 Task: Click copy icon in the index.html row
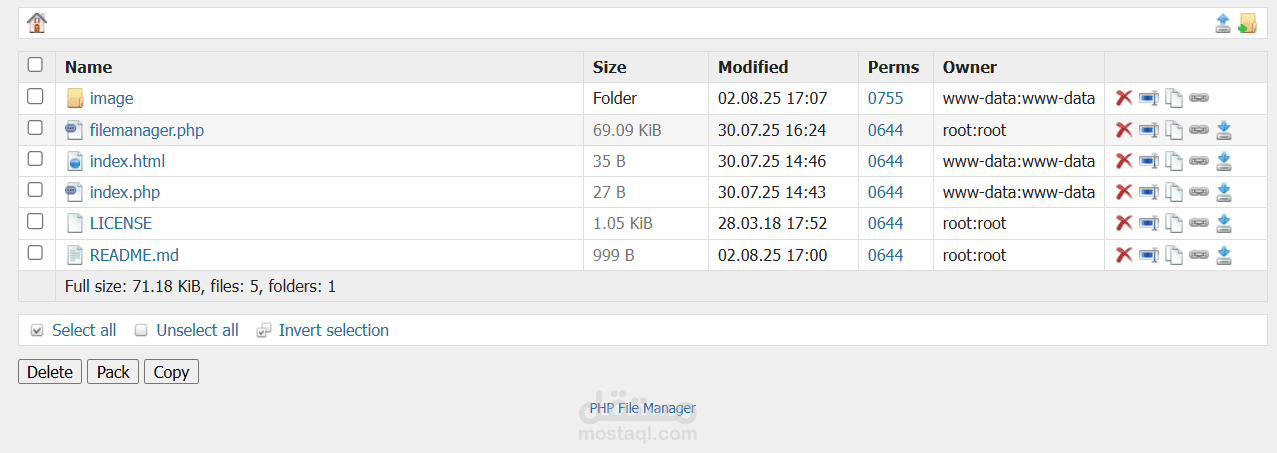coord(1174,161)
